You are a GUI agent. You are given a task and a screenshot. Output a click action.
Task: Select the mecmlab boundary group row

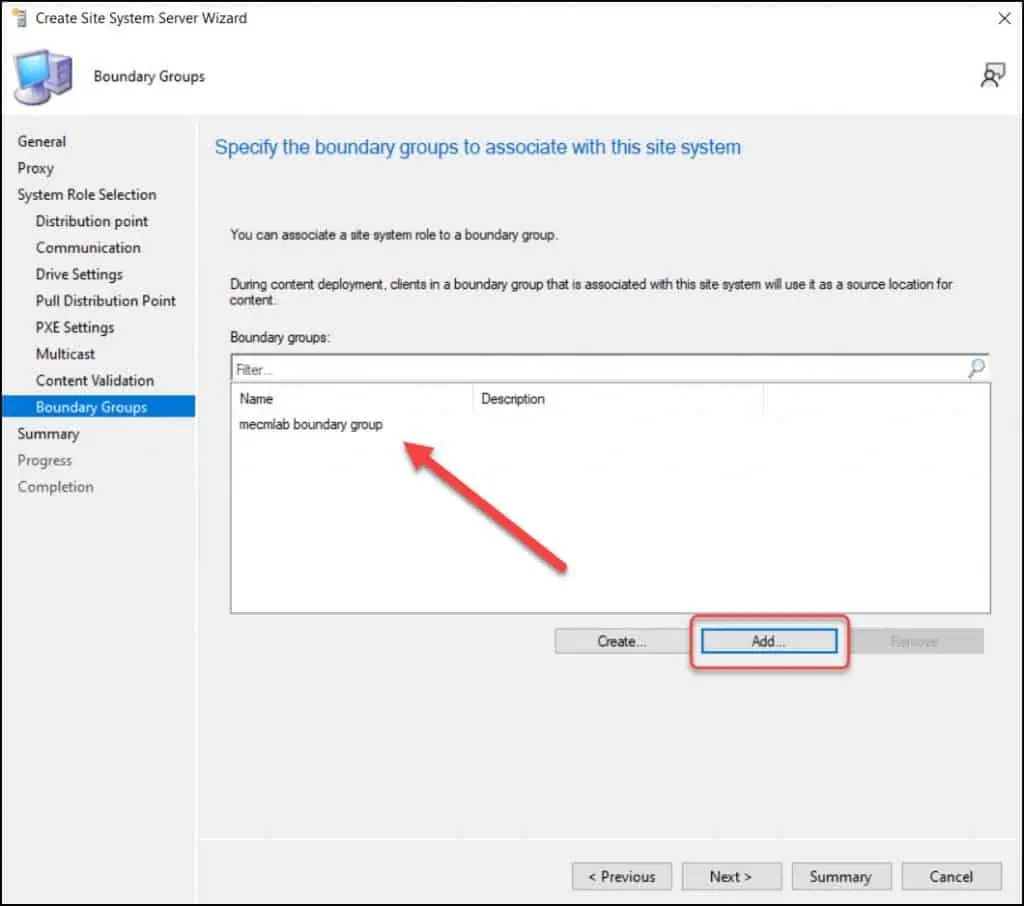click(311, 424)
